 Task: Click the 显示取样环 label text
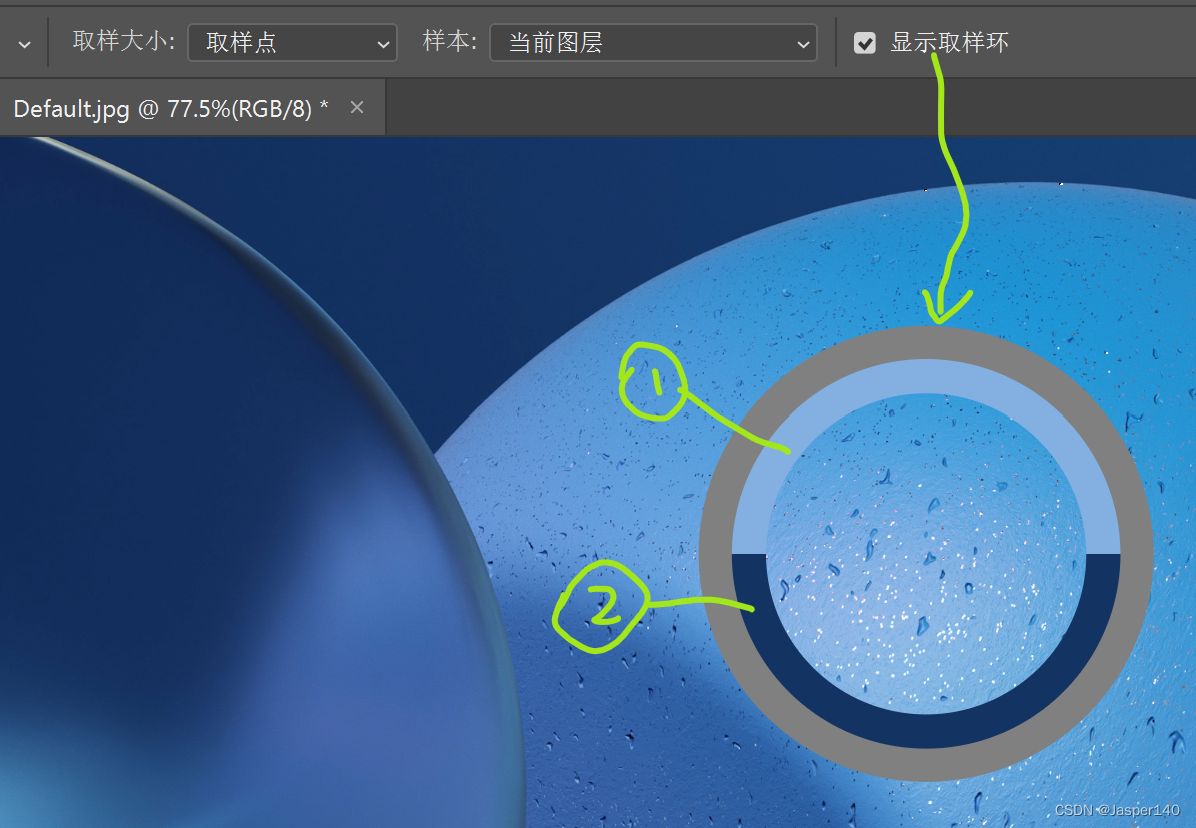click(x=950, y=43)
